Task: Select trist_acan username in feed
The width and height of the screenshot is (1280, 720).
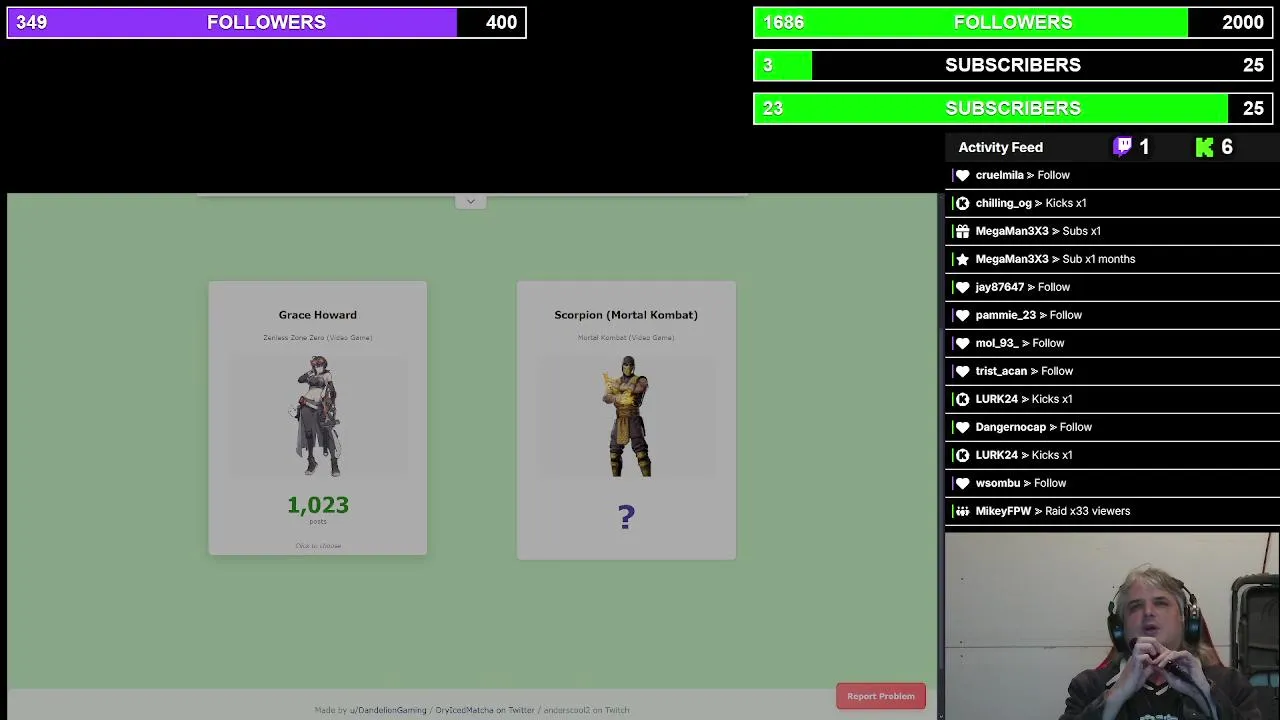Action: pyautogui.click(x=1001, y=371)
